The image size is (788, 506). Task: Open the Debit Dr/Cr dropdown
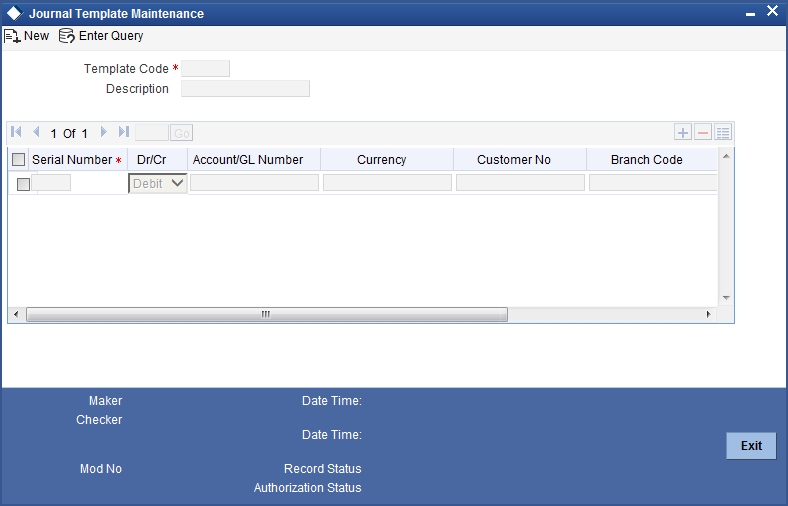tap(158, 183)
